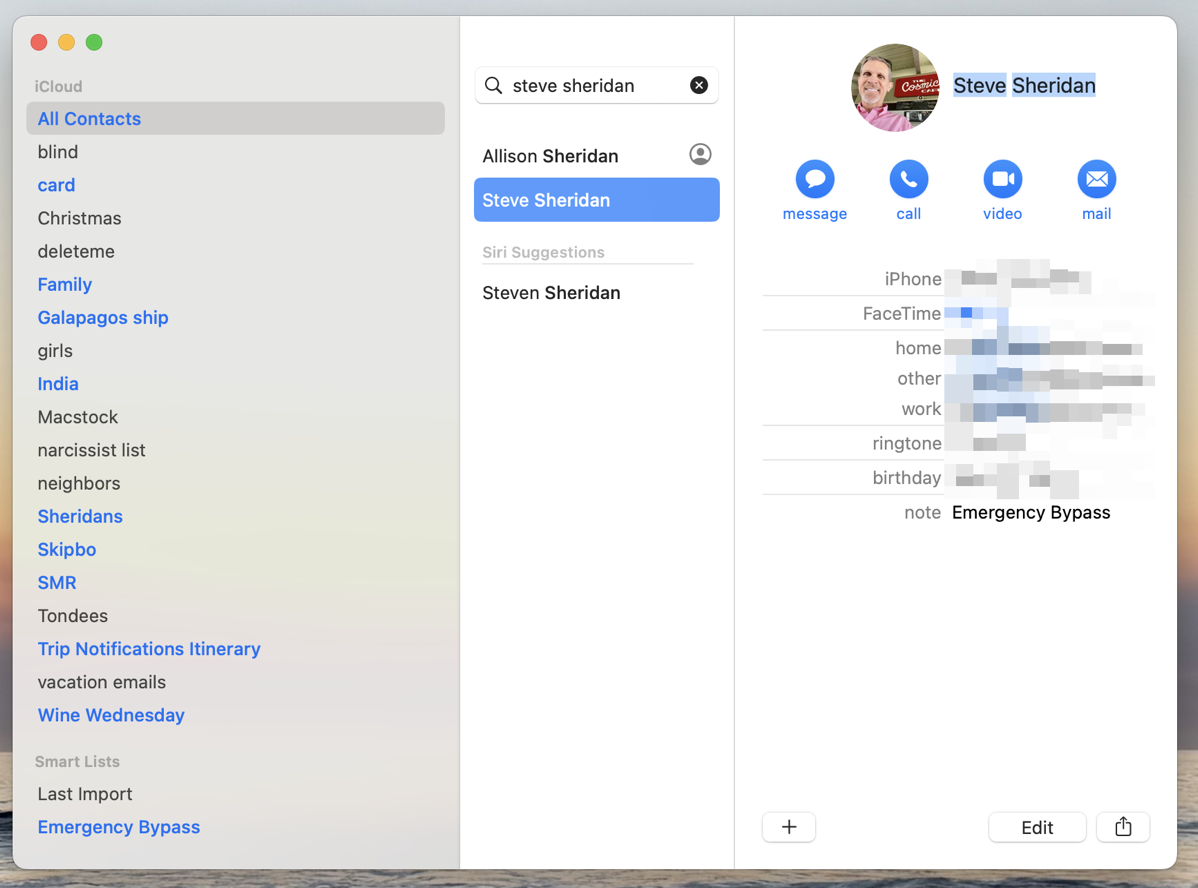Screen dimensions: 1198x888
Task: Select Steven Sheridan from Siri Suggestions
Action: [x=551, y=292]
